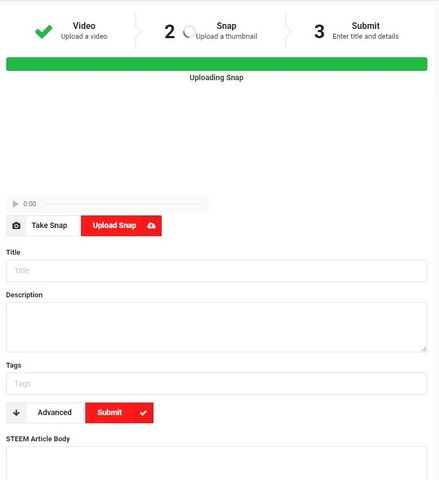
Task: Click the green checkmark on Video step
Action: click(44, 32)
